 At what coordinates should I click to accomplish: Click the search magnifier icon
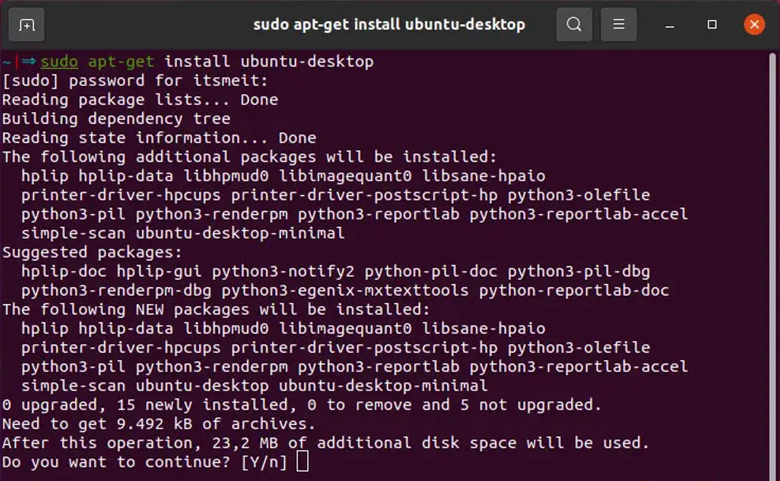point(574,24)
